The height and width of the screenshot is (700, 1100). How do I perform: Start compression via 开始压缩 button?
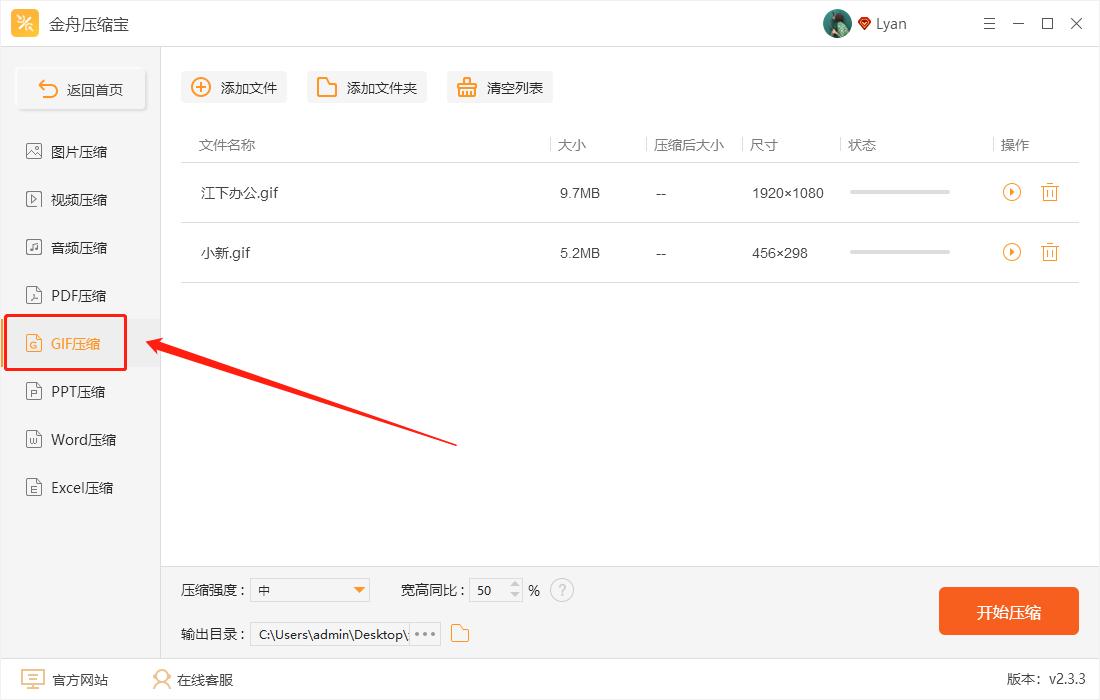(x=1008, y=611)
